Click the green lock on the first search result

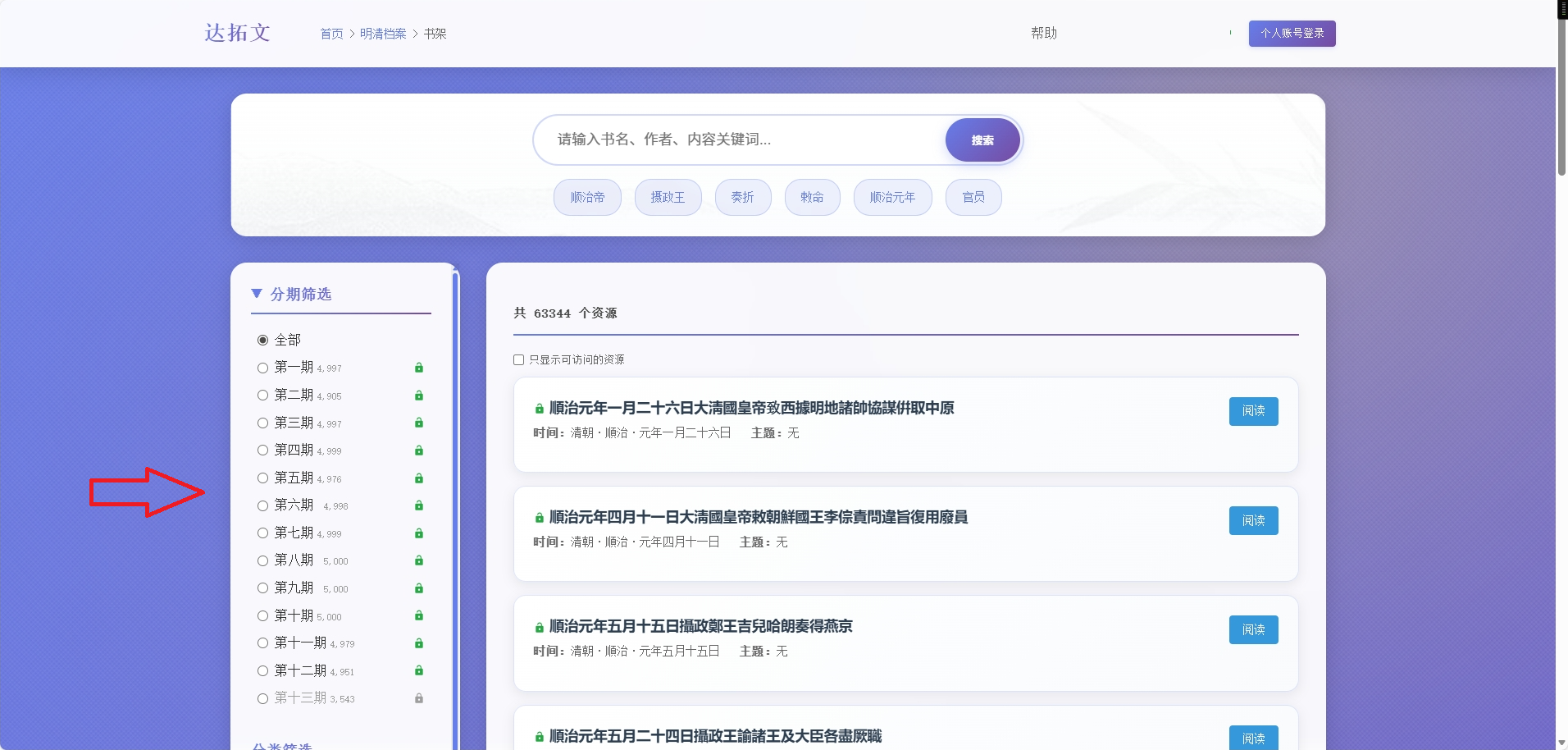[x=539, y=408]
